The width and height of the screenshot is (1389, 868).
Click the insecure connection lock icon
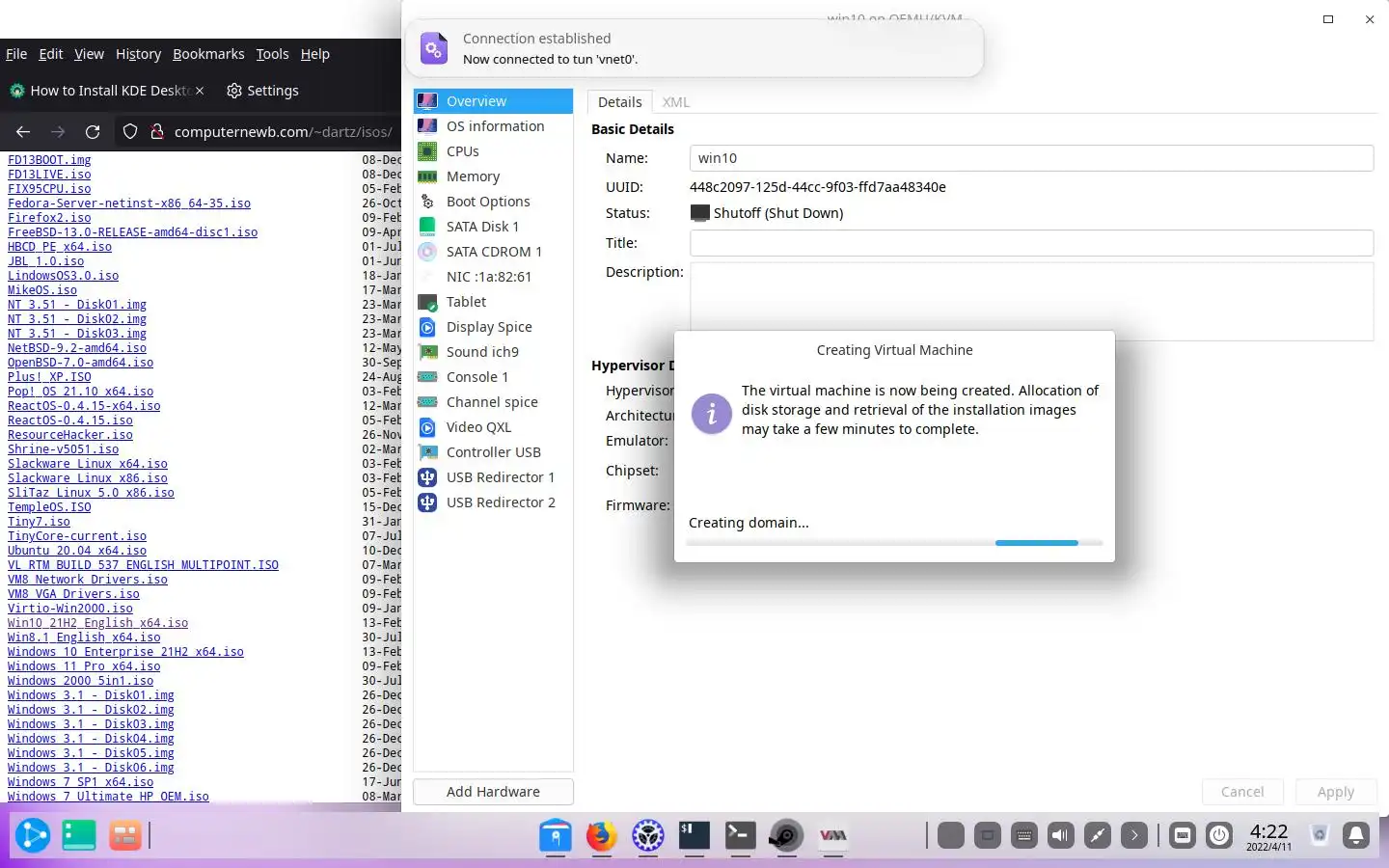coord(156,131)
